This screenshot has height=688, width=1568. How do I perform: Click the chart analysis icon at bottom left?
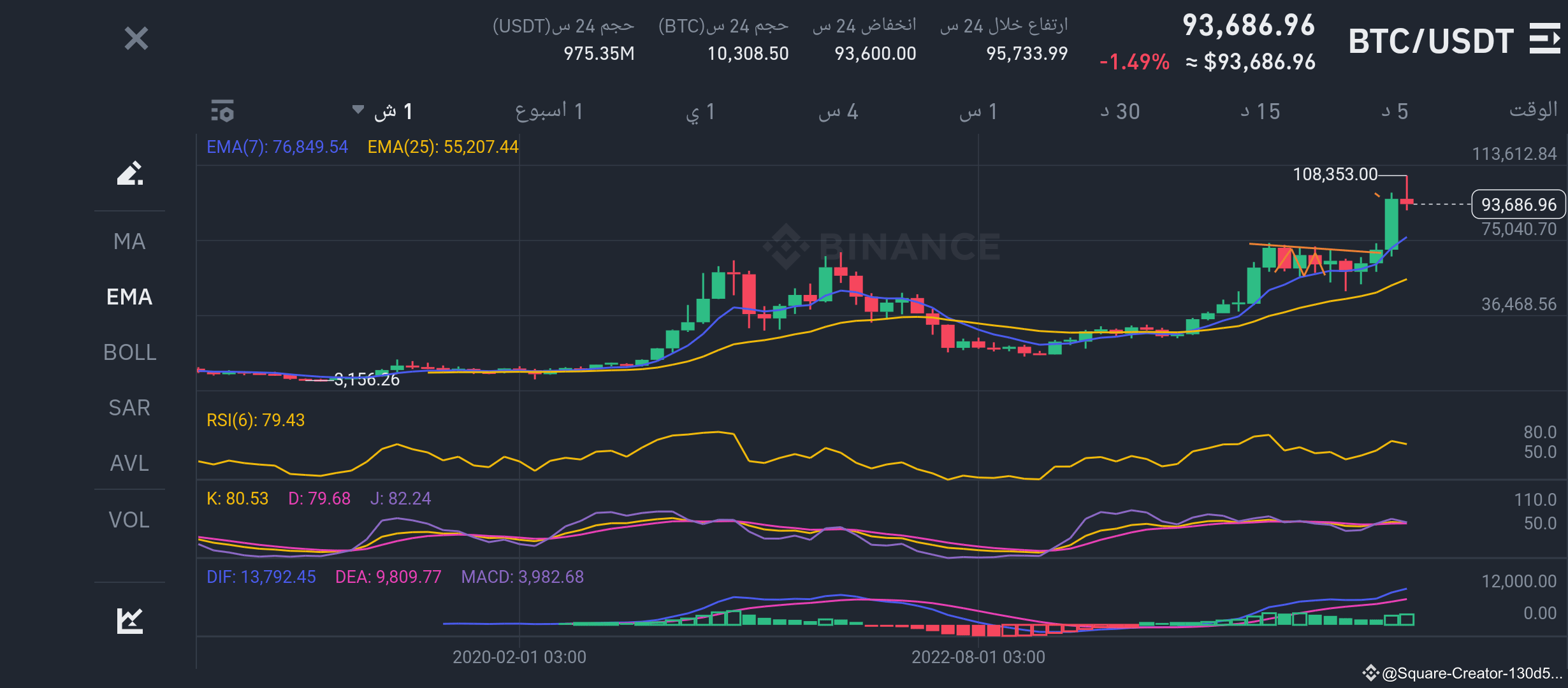coord(130,620)
